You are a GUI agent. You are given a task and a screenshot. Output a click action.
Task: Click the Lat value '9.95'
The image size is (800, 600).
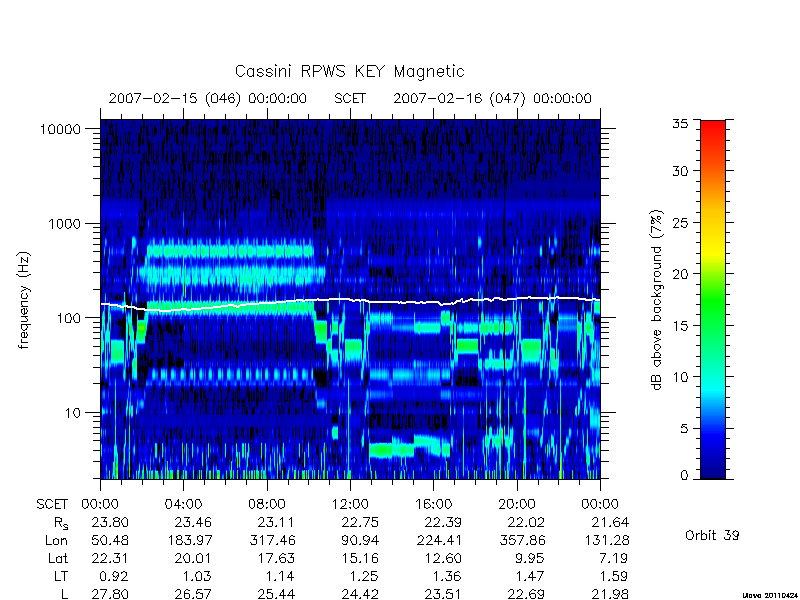[x=530, y=558]
